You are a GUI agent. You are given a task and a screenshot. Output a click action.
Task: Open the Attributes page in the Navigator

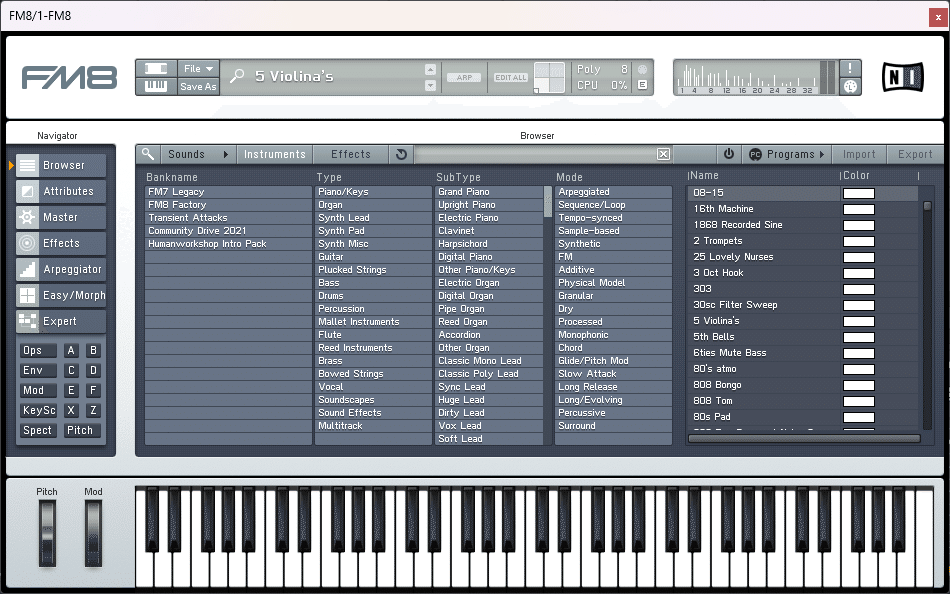(x=61, y=192)
